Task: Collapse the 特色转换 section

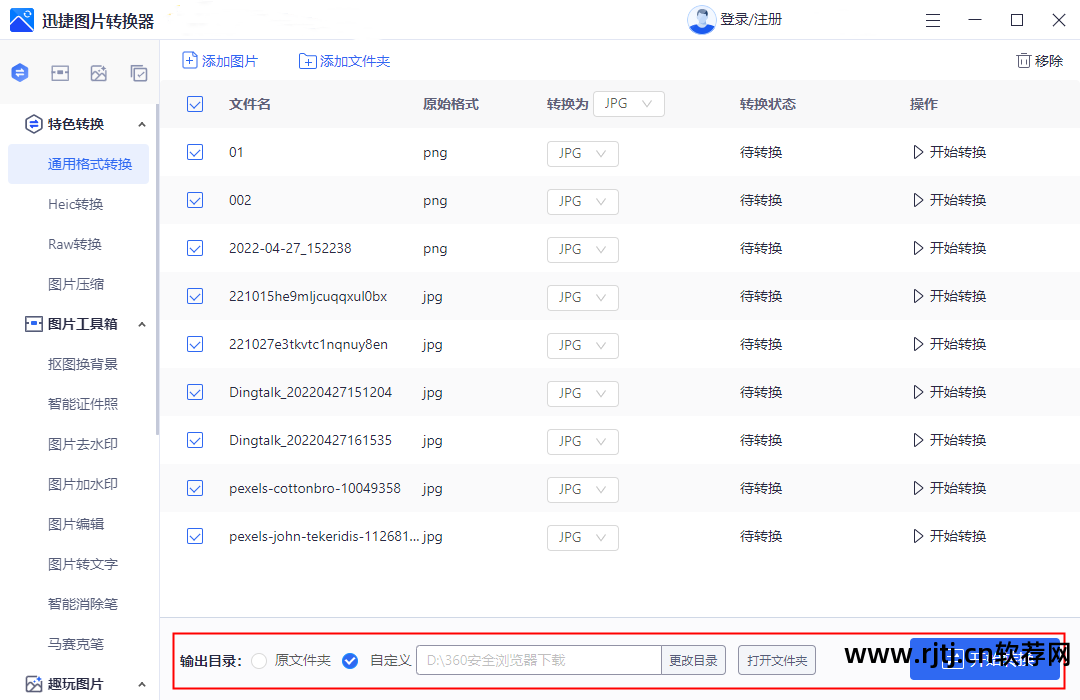Action: click(142, 124)
